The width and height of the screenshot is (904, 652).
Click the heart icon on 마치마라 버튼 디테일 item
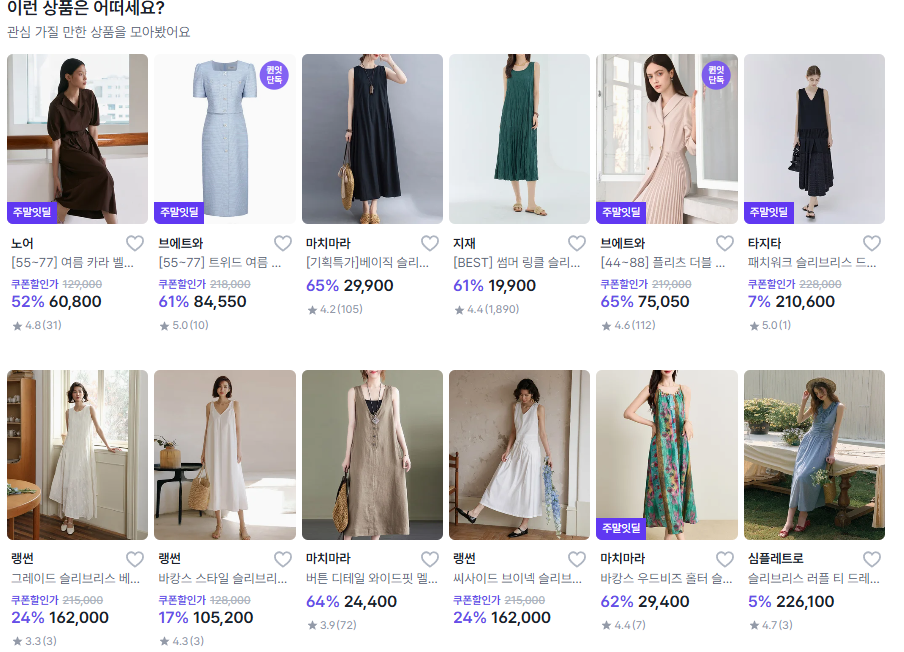pos(430,560)
